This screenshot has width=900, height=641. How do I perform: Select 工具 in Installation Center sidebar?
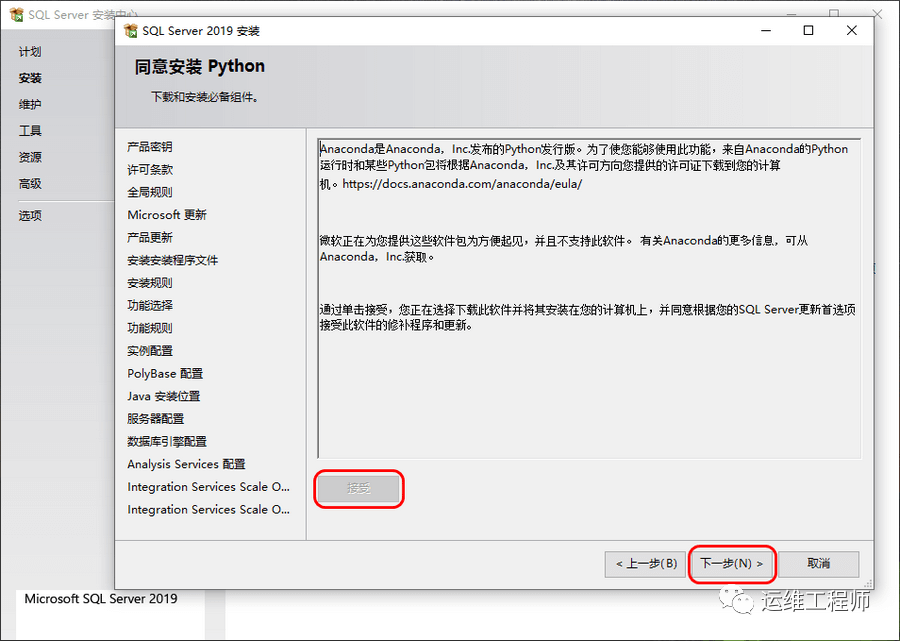(x=30, y=131)
